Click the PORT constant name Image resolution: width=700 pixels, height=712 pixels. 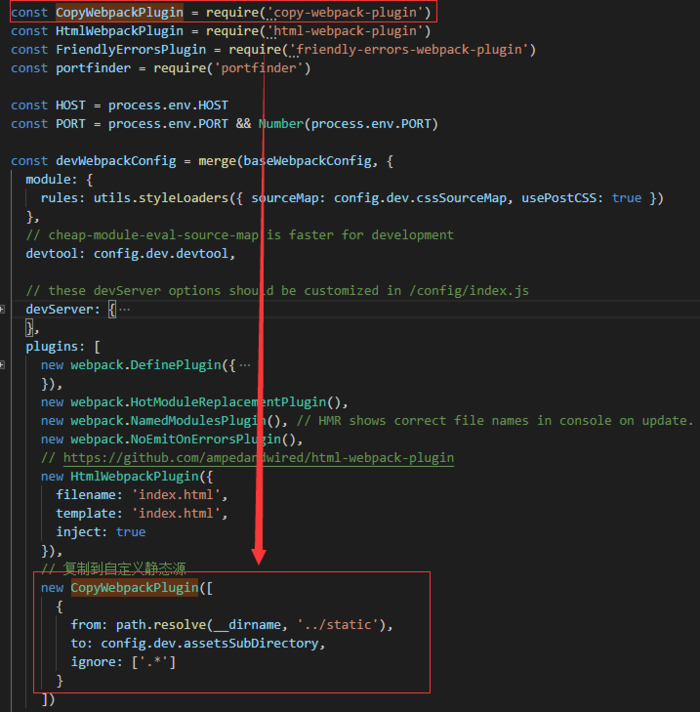[x=70, y=124]
